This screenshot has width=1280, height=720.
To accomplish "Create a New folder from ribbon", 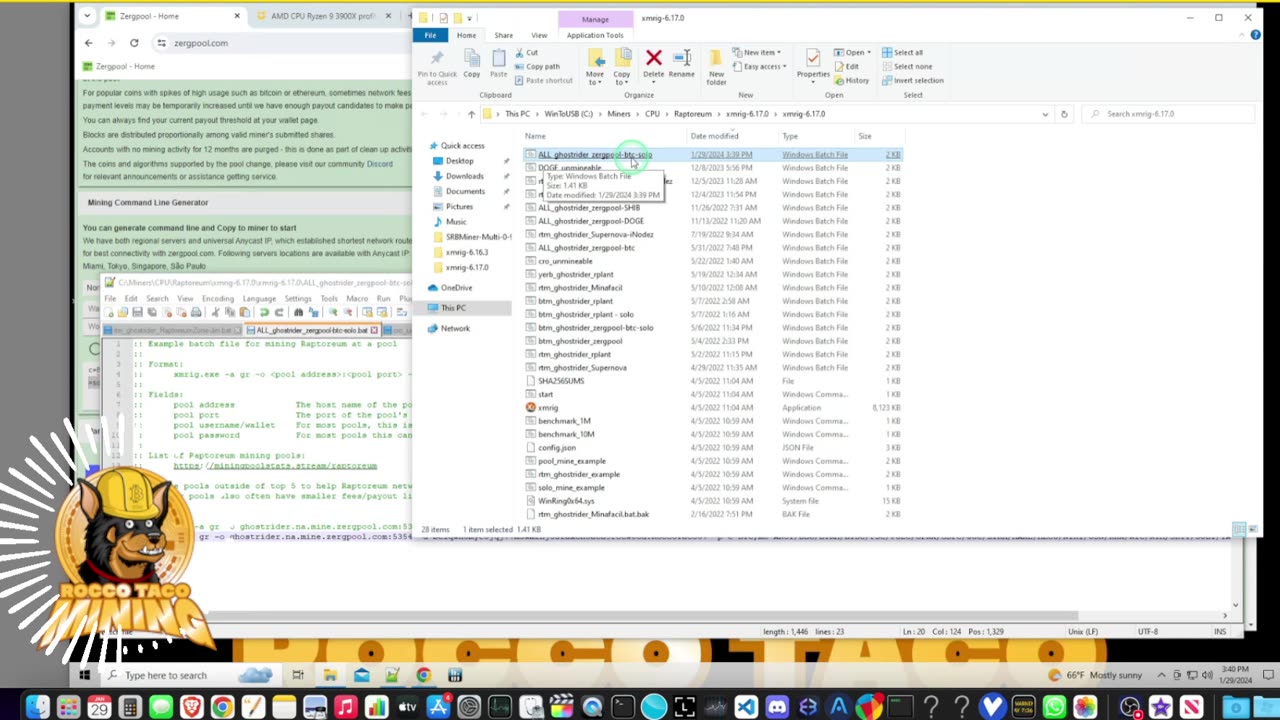I will click(x=716, y=66).
